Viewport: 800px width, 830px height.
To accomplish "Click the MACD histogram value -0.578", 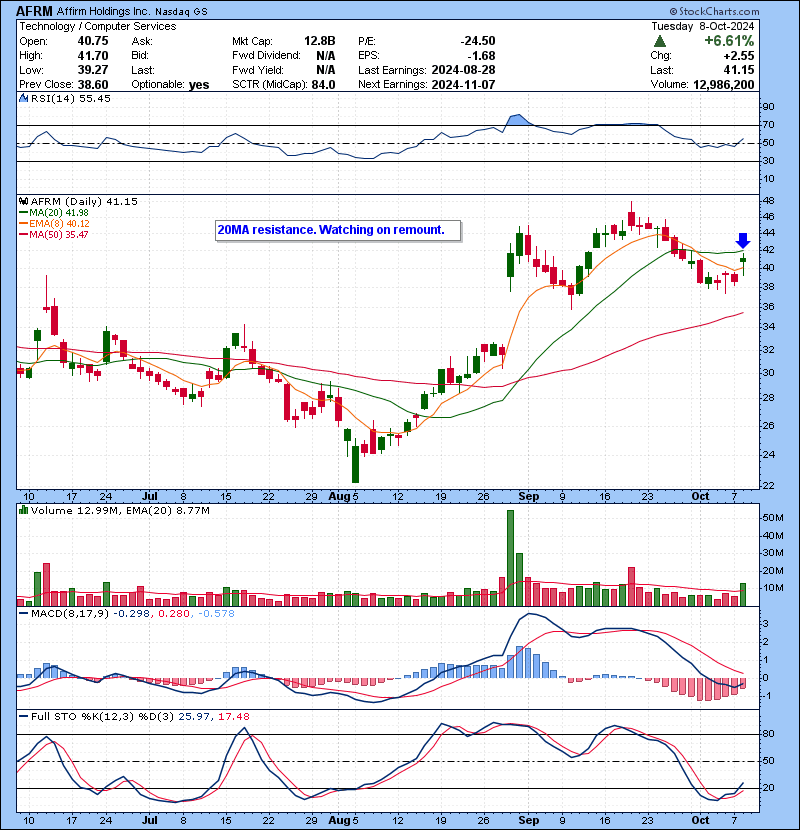I will (x=216, y=614).
